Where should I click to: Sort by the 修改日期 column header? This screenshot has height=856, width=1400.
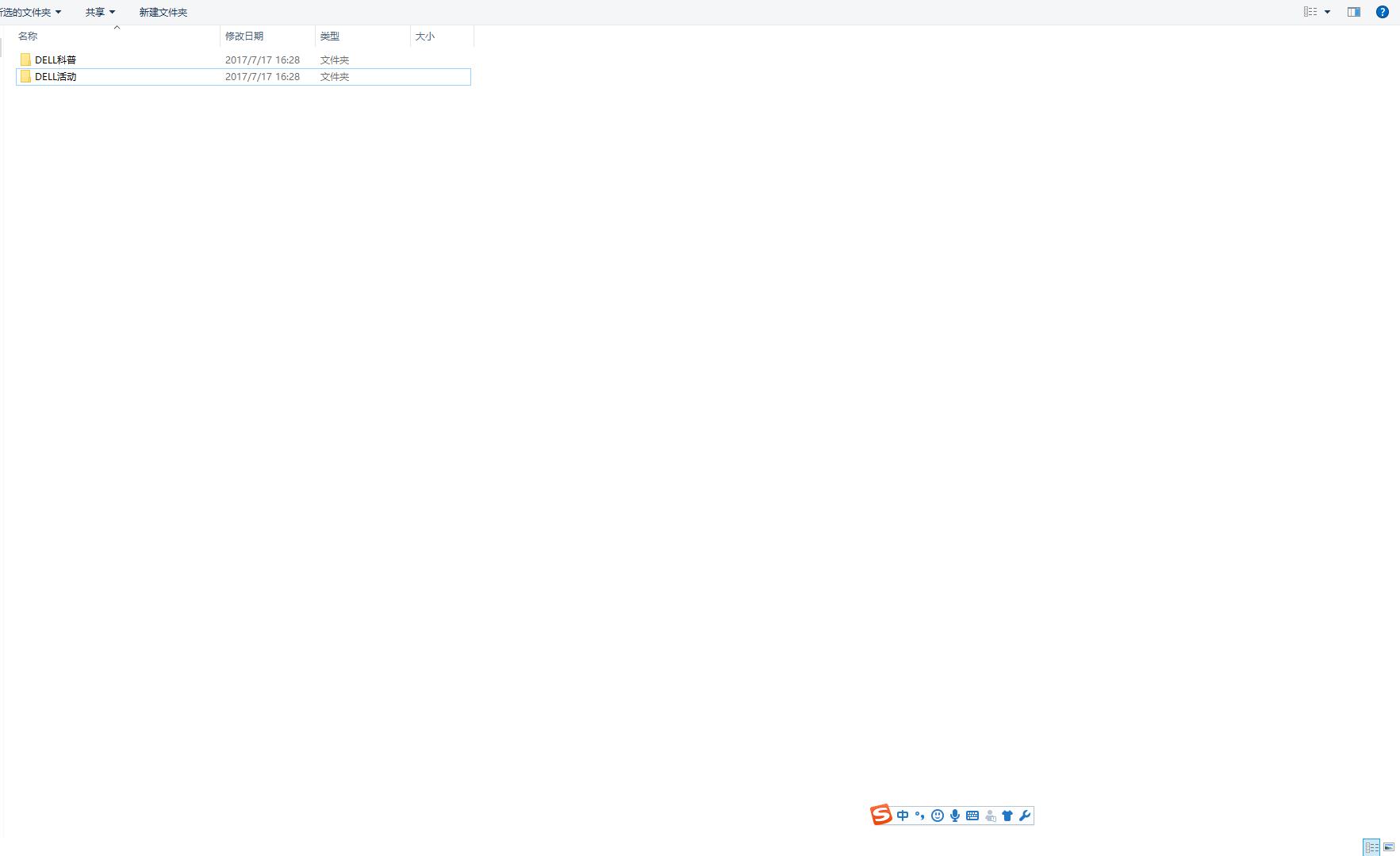click(x=268, y=36)
